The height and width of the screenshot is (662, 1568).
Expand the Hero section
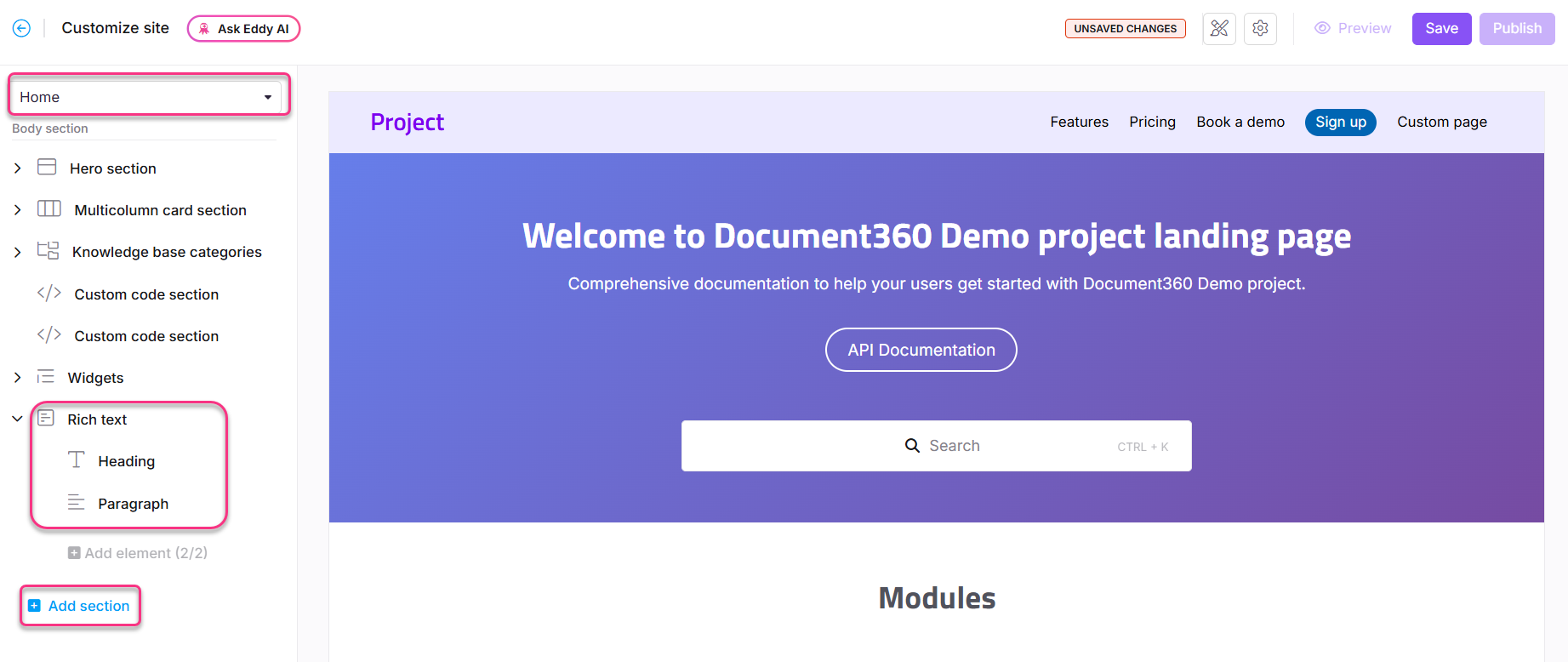[x=17, y=168]
